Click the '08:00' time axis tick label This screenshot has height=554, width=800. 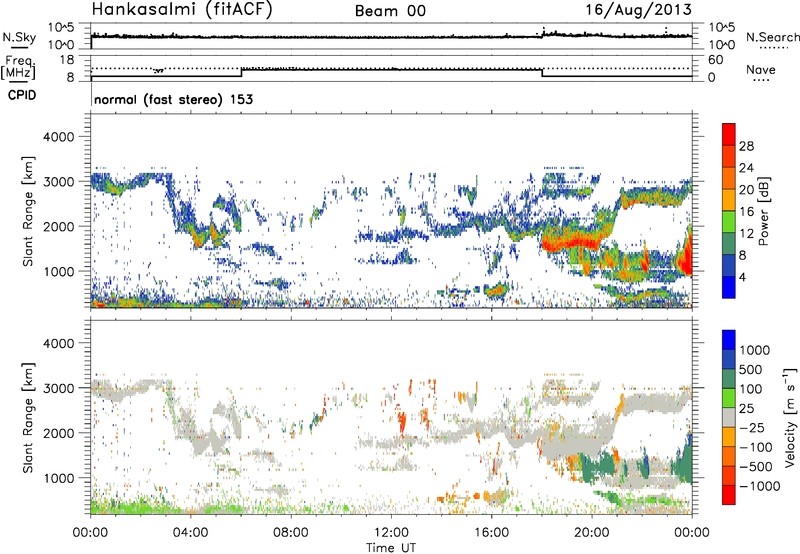(x=291, y=533)
